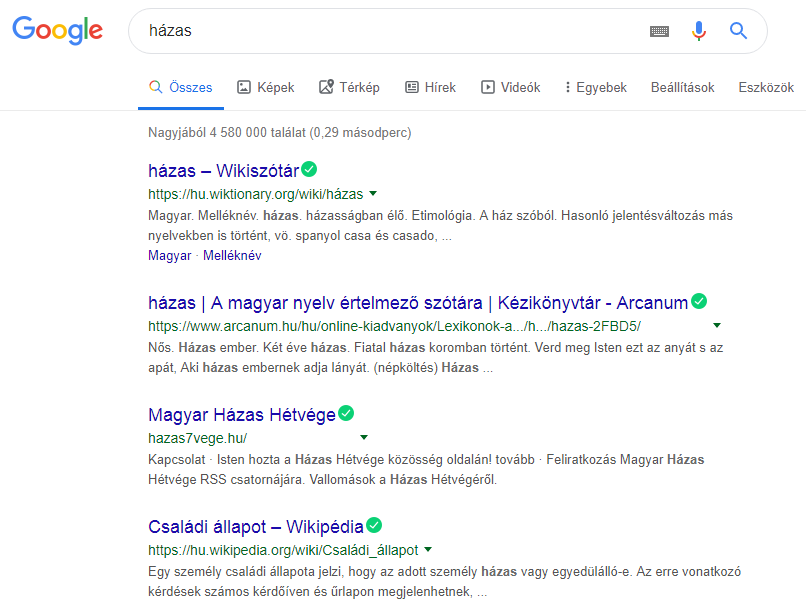
Task: Open the Arcanum értelmező szótára result
Action: [418, 303]
